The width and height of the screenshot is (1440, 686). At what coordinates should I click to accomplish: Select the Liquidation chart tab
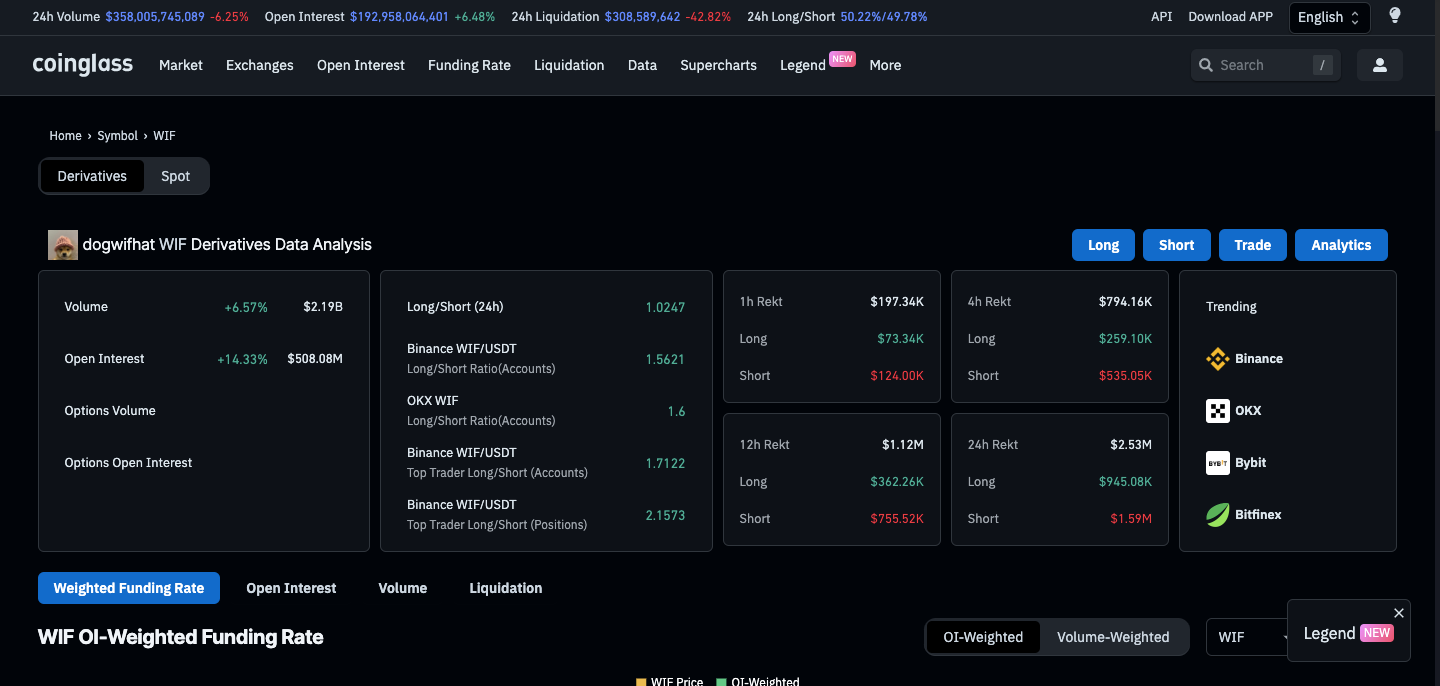[506, 588]
